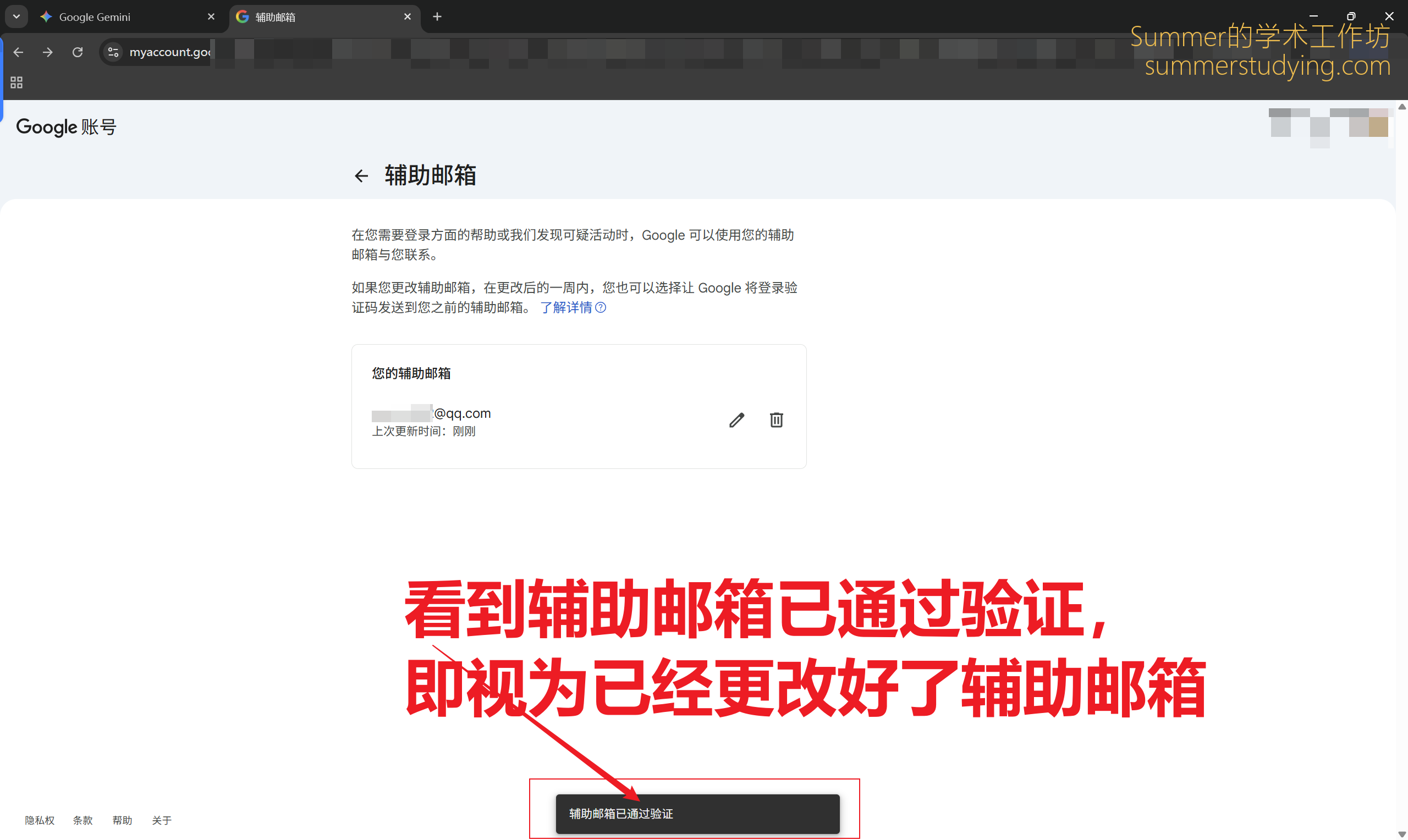
Task: Open the 隐私权 footer link
Action: pos(40,820)
